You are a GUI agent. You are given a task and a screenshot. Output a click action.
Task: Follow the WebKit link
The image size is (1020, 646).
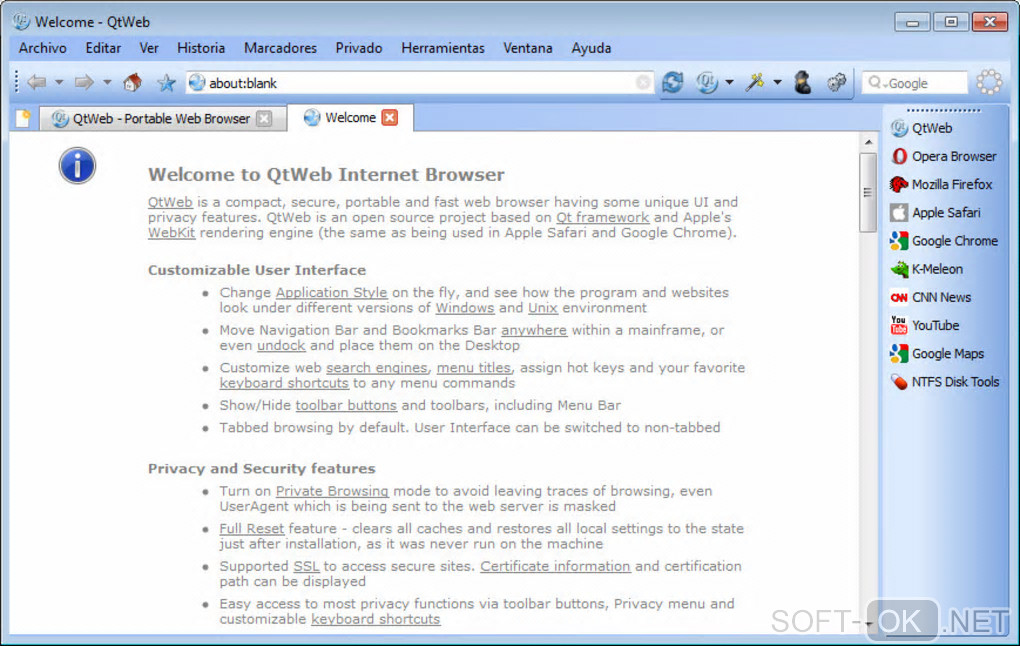(171, 232)
